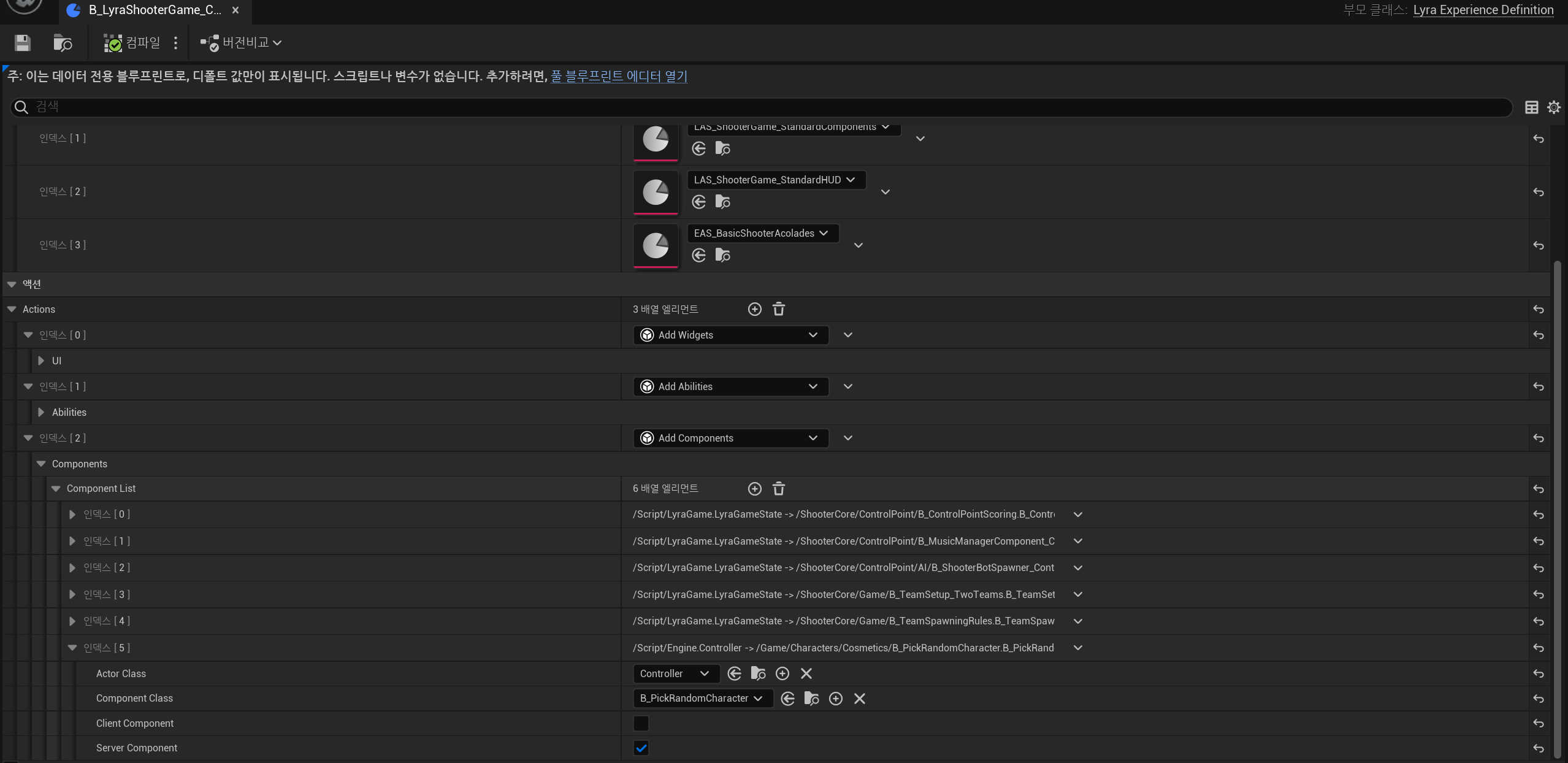Select the B_LyraShooterGame_C tab
Image resolution: width=1568 pixels, height=763 pixels.
click(153, 10)
